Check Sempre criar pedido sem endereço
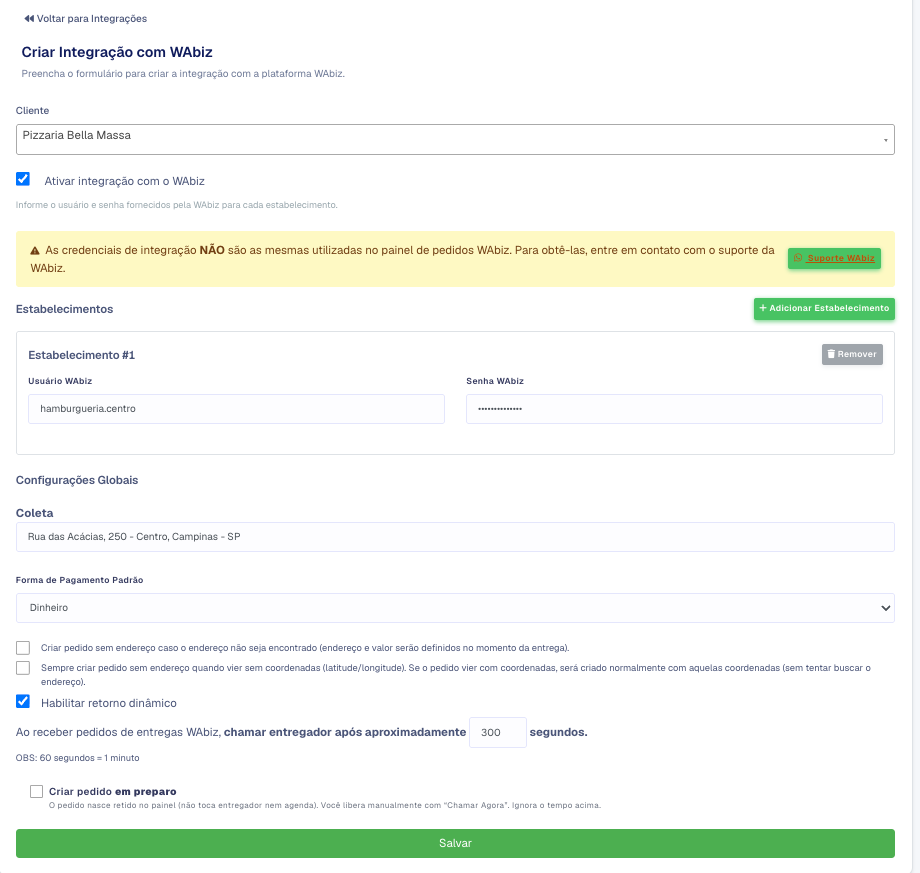Image resolution: width=920 pixels, height=873 pixels. (x=23, y=668)
